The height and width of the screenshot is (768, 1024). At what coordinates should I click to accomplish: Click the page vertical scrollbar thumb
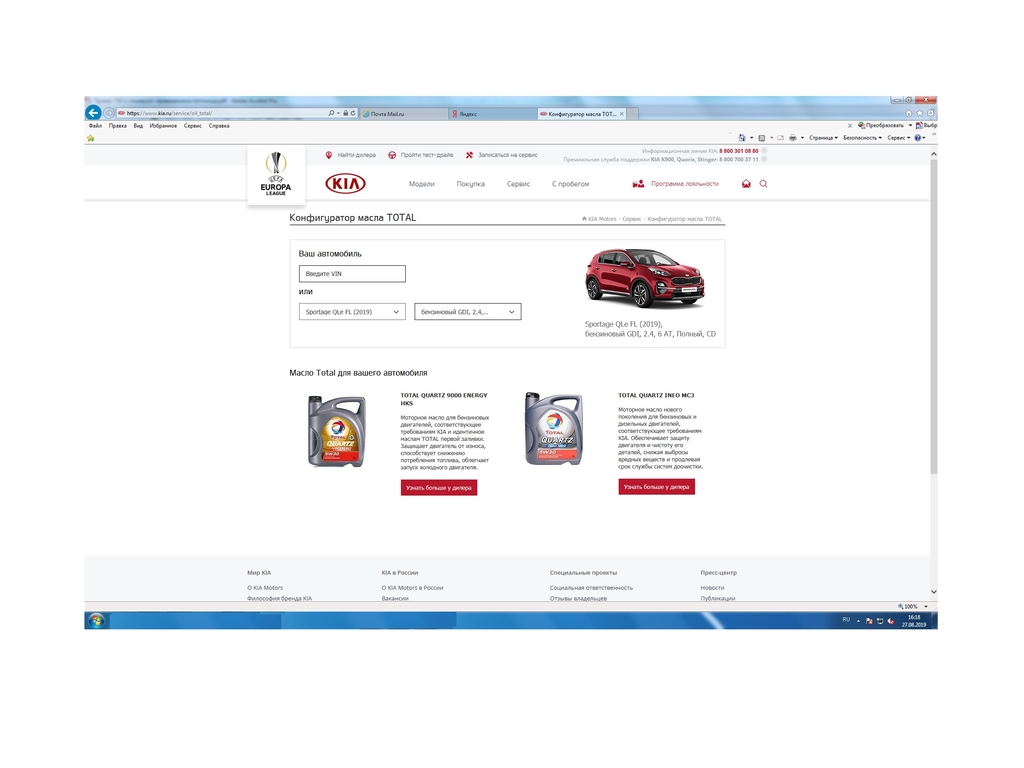pos(934,316)
